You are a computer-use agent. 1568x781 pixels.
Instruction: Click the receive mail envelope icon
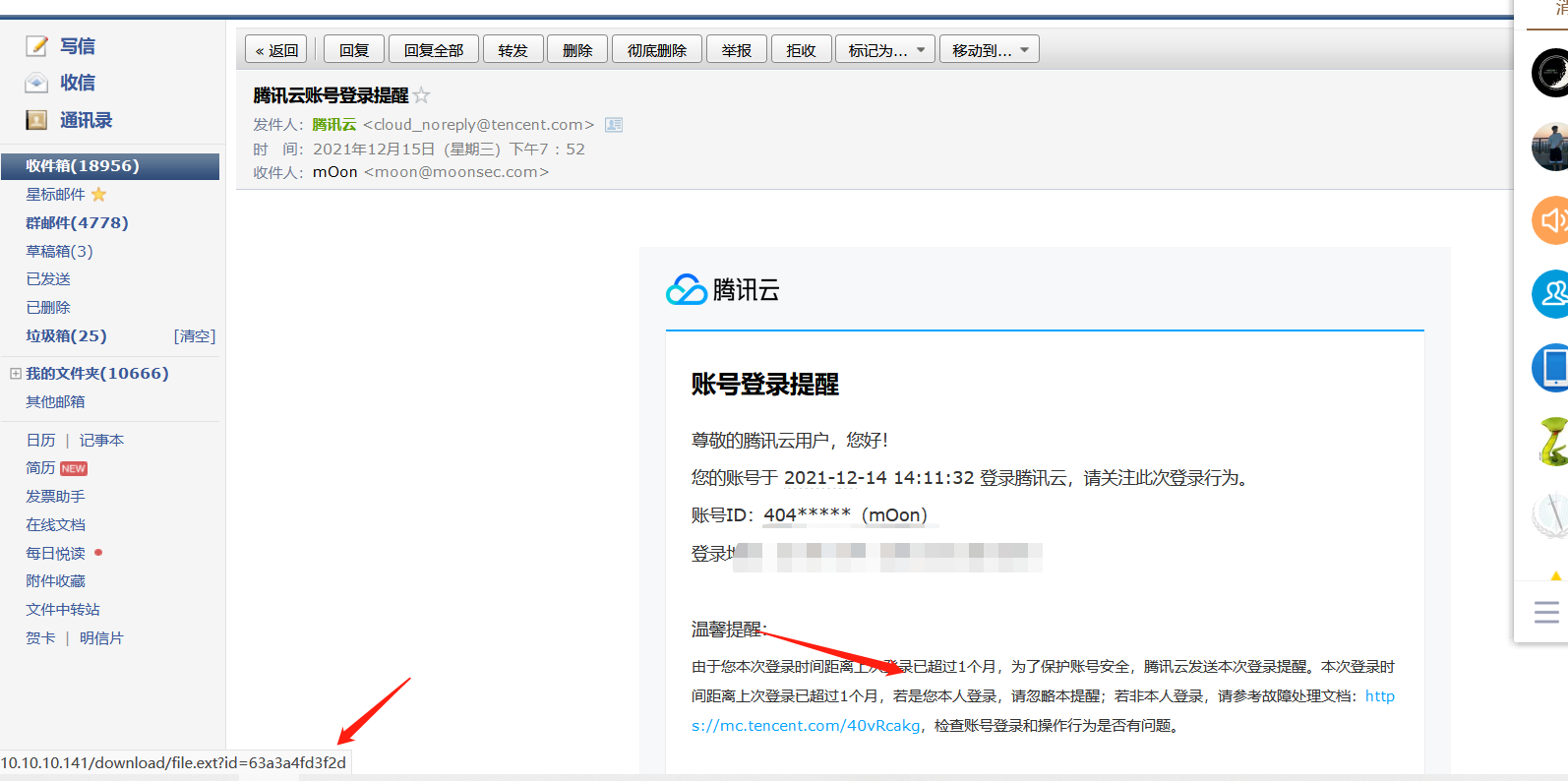[36, 83]
